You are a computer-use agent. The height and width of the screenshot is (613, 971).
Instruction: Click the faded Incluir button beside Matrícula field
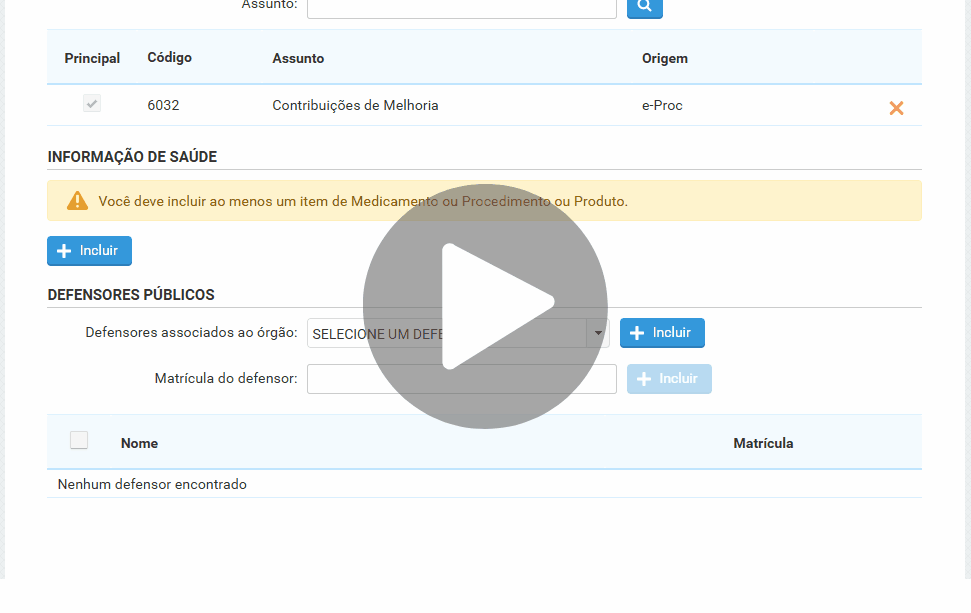[x=669, y=379]
